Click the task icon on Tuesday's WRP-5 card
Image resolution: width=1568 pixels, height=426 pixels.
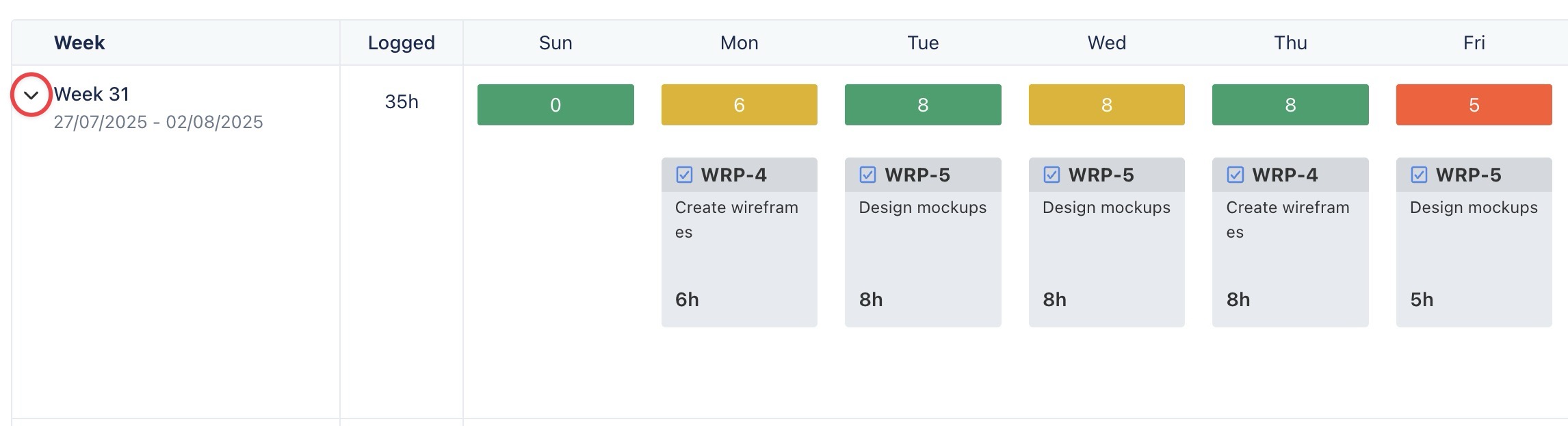[867, 175]
